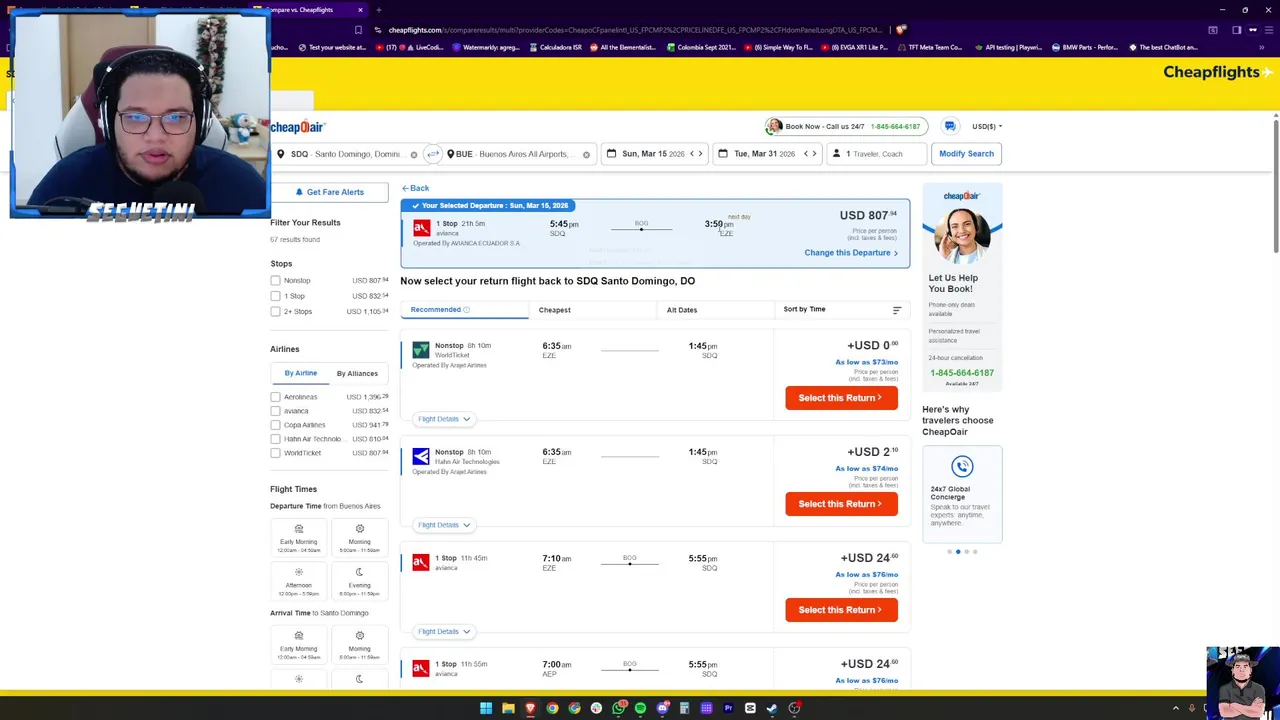Click the 1-845-664-6187 number in sidebar
Screen dimensions: 1280x720
click(962, 373)
